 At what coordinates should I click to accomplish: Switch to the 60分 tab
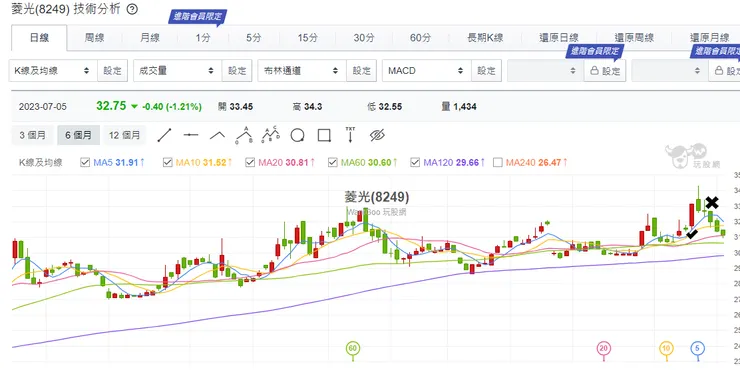click(x=420, y=38)
